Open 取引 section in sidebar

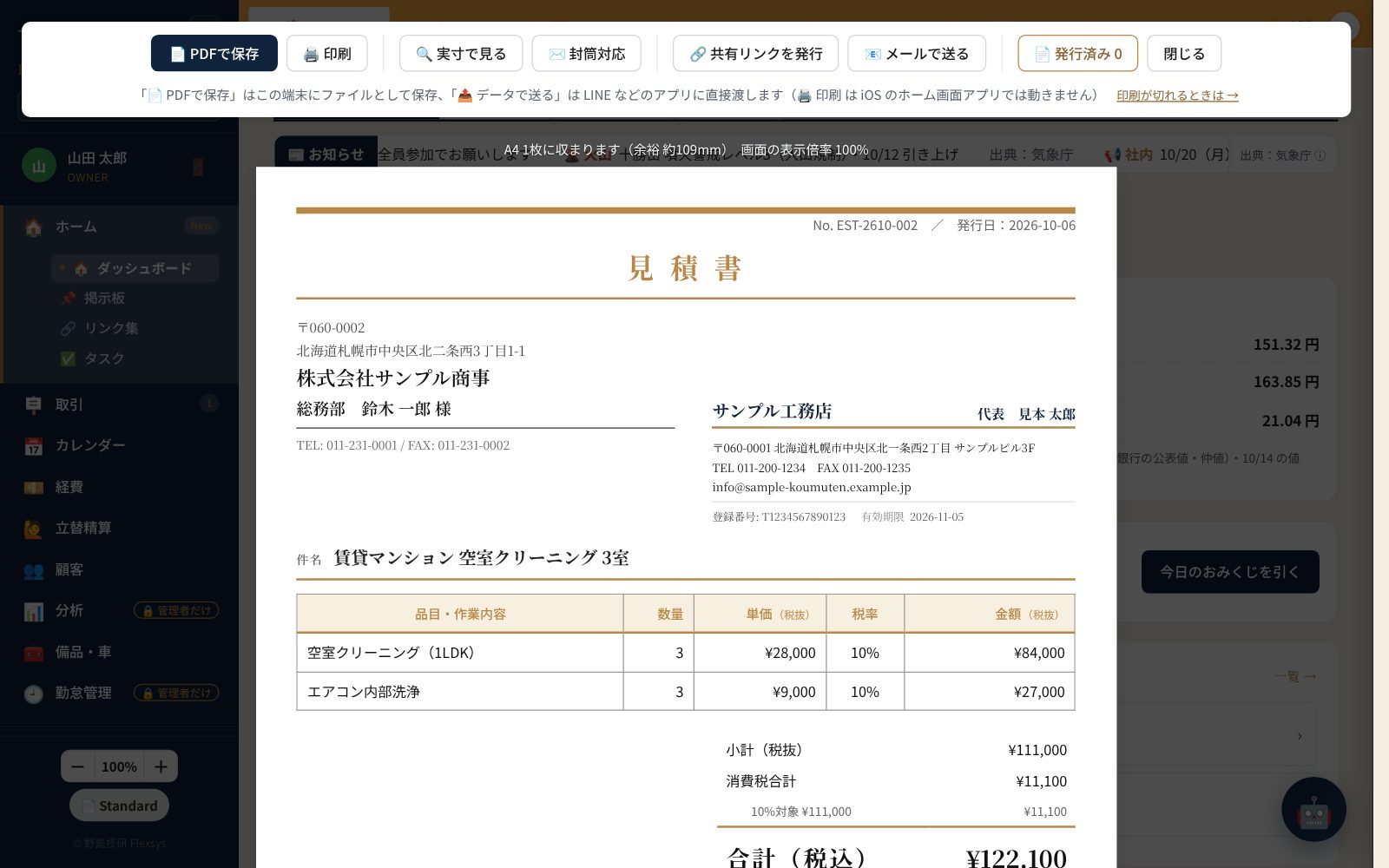click(120, 404)
